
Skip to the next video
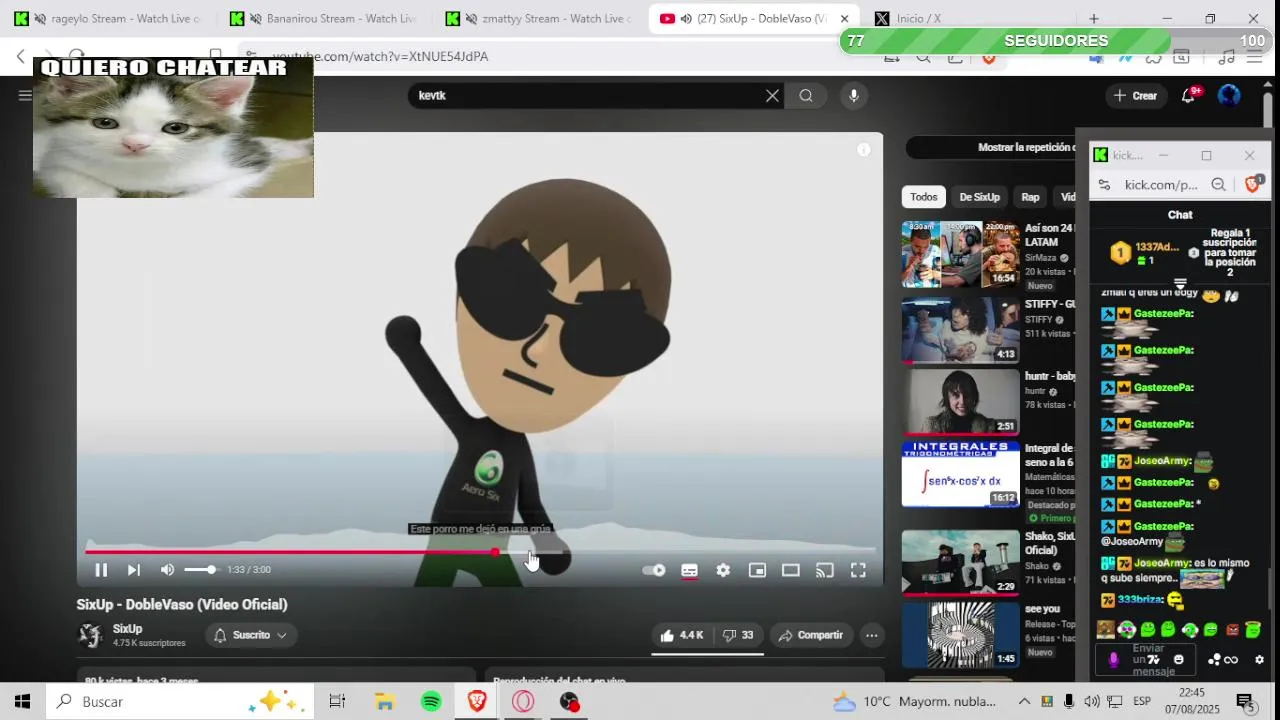[134, 570]
